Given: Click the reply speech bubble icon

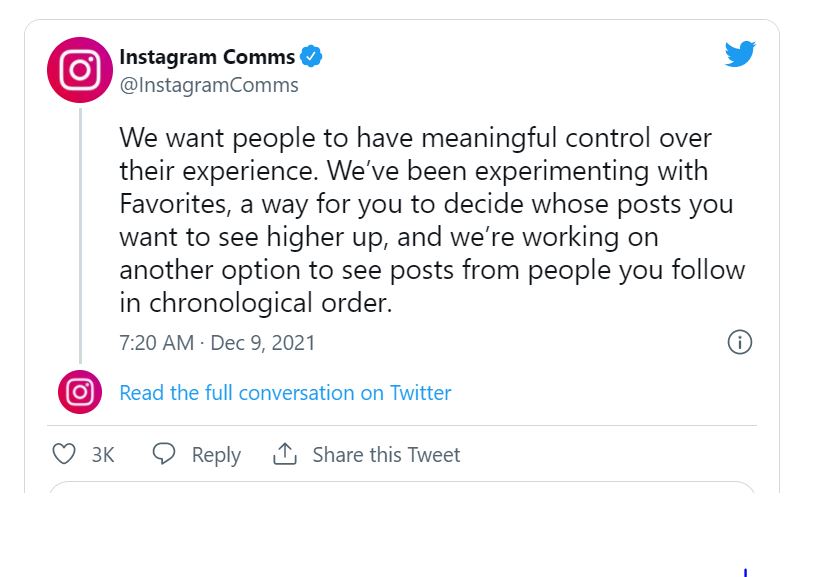Looking at the screenshot, I should (x=164, y=454).
